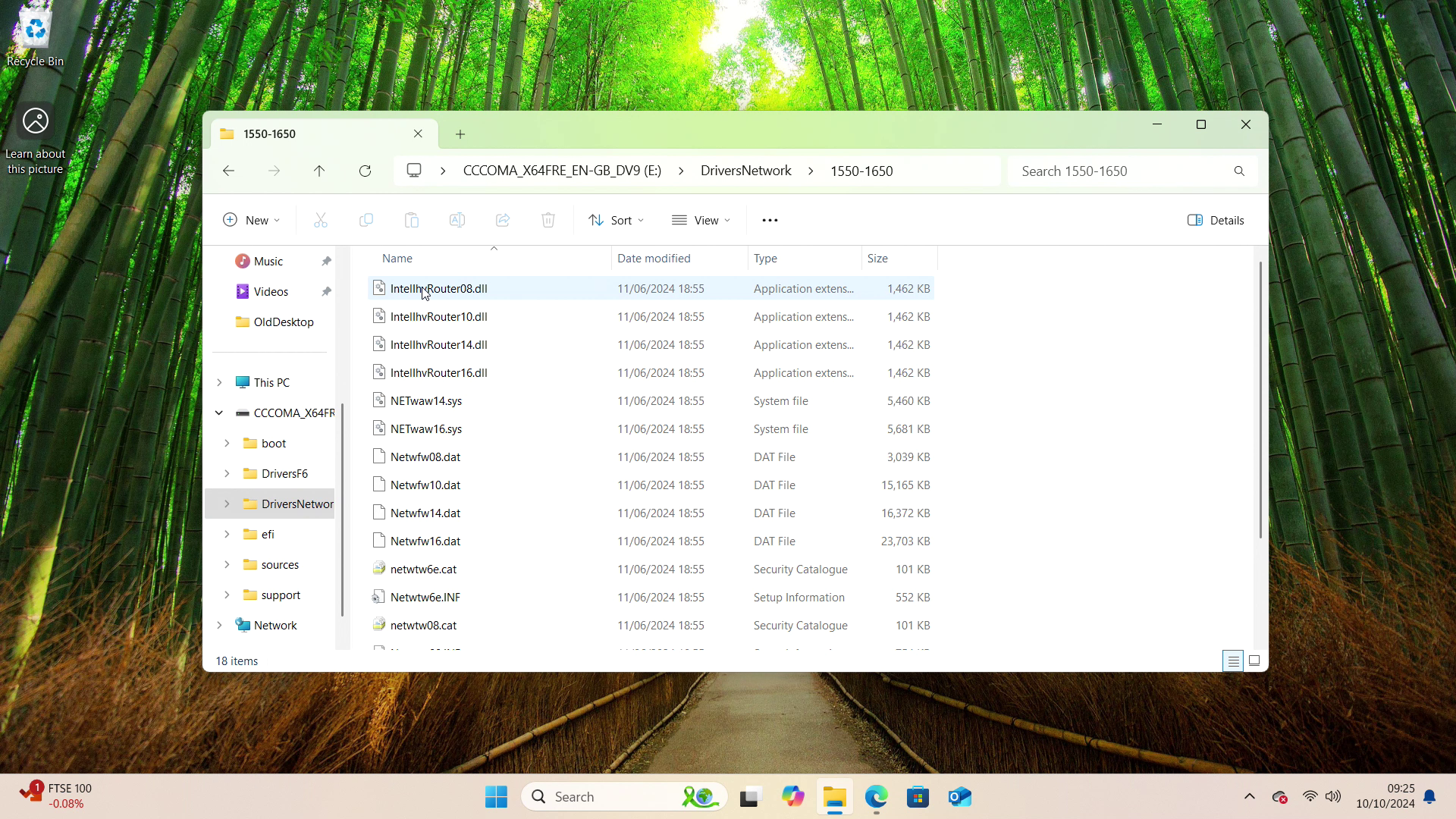Expand This PC tree node
The height and width of the screenshot is (819, 1456).
click(219, 382)
